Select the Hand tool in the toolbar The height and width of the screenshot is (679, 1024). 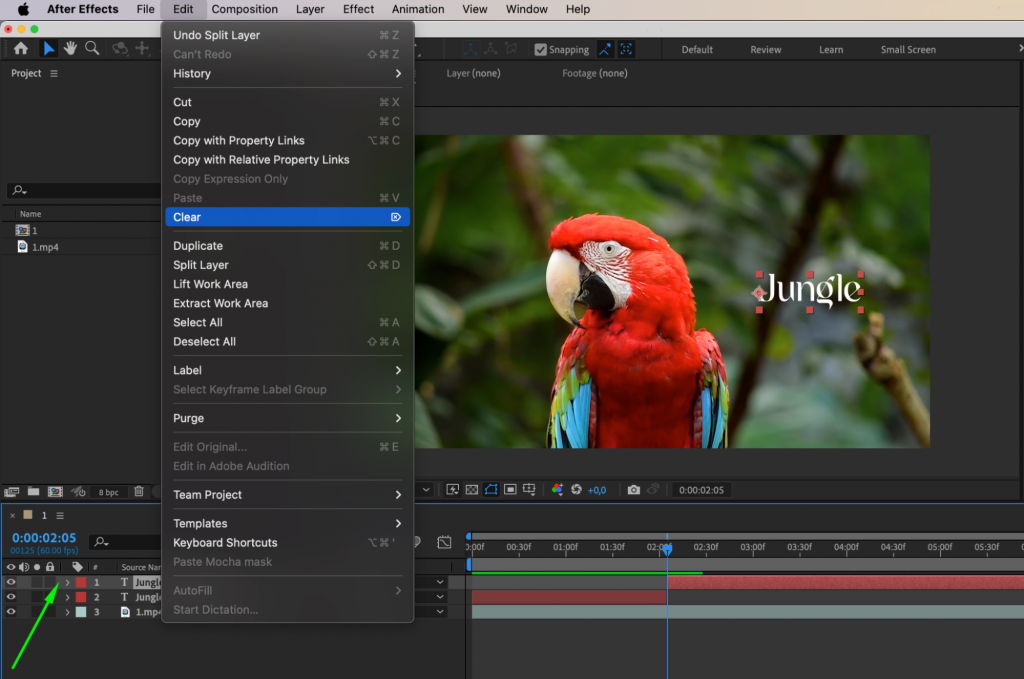pos(68,48)
